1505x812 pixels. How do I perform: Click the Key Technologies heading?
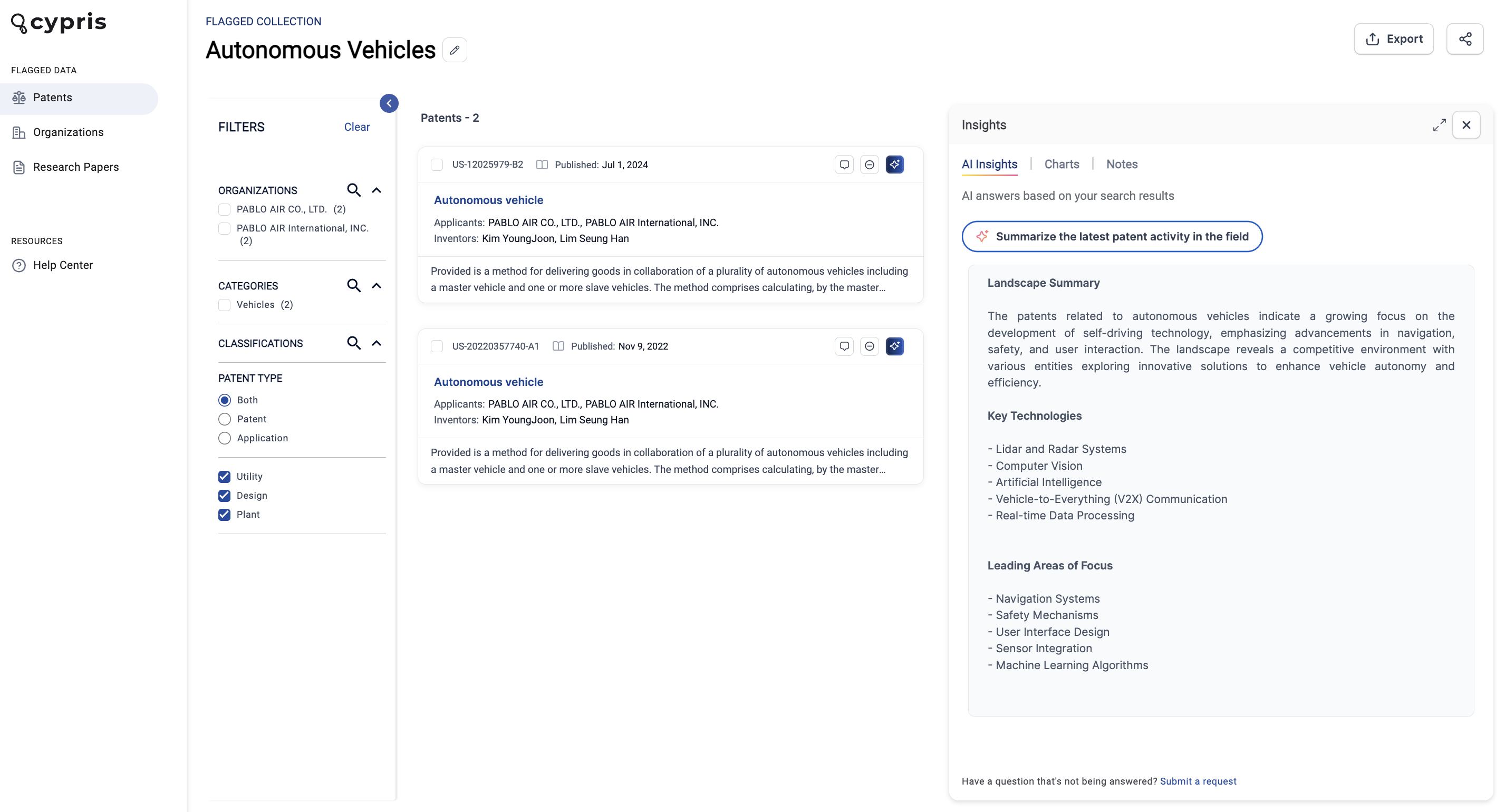pos(1034,416)
